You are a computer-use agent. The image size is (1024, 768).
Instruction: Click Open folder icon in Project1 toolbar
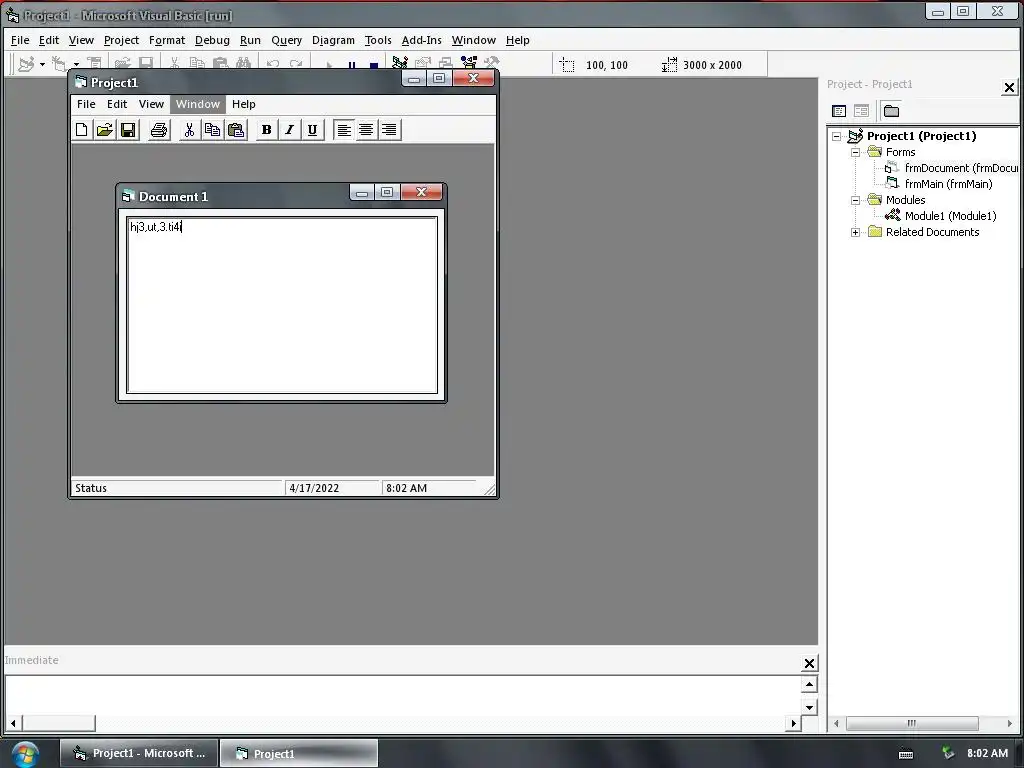click(x=104, y=130)
